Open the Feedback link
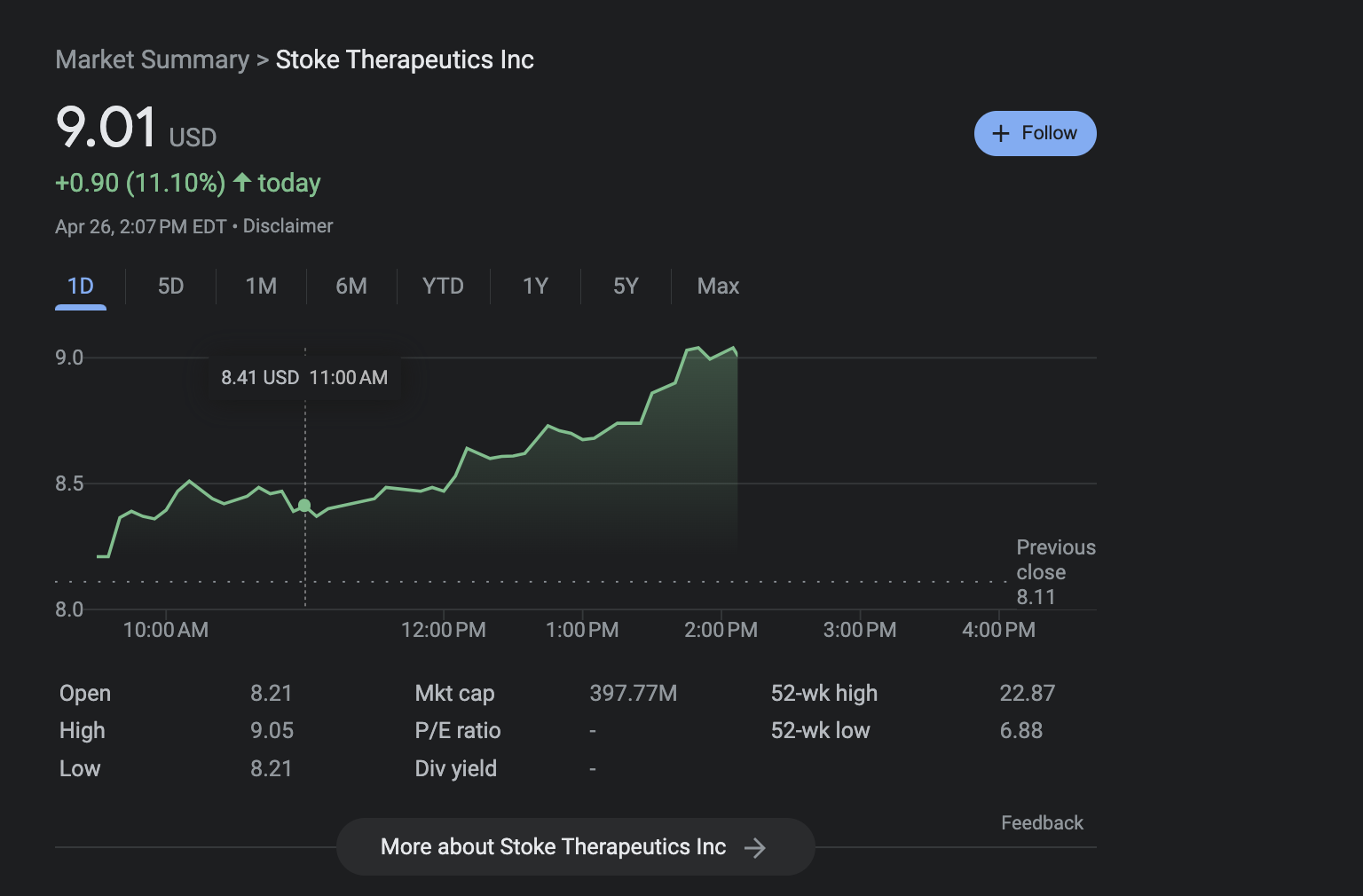Image resolution: width=1363 pixels, height=896 pixels. click(1042, 823)
